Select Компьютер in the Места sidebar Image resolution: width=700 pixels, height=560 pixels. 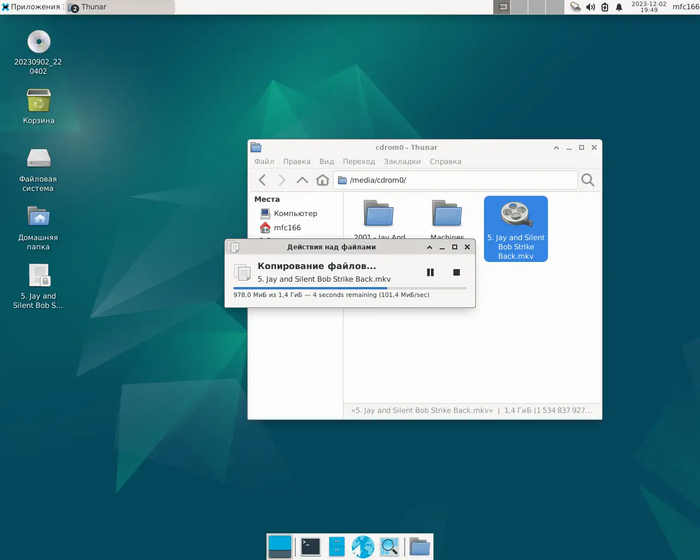pos(294,213)
